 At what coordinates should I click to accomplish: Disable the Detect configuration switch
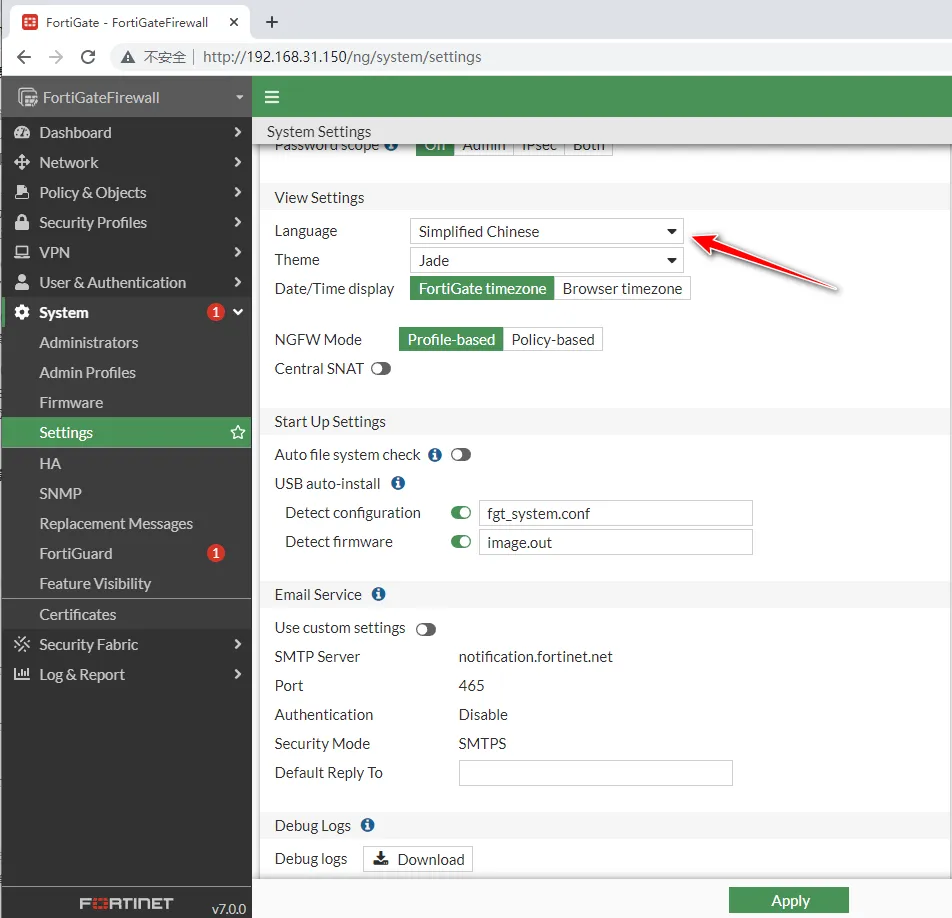click(x=461, y=513)
